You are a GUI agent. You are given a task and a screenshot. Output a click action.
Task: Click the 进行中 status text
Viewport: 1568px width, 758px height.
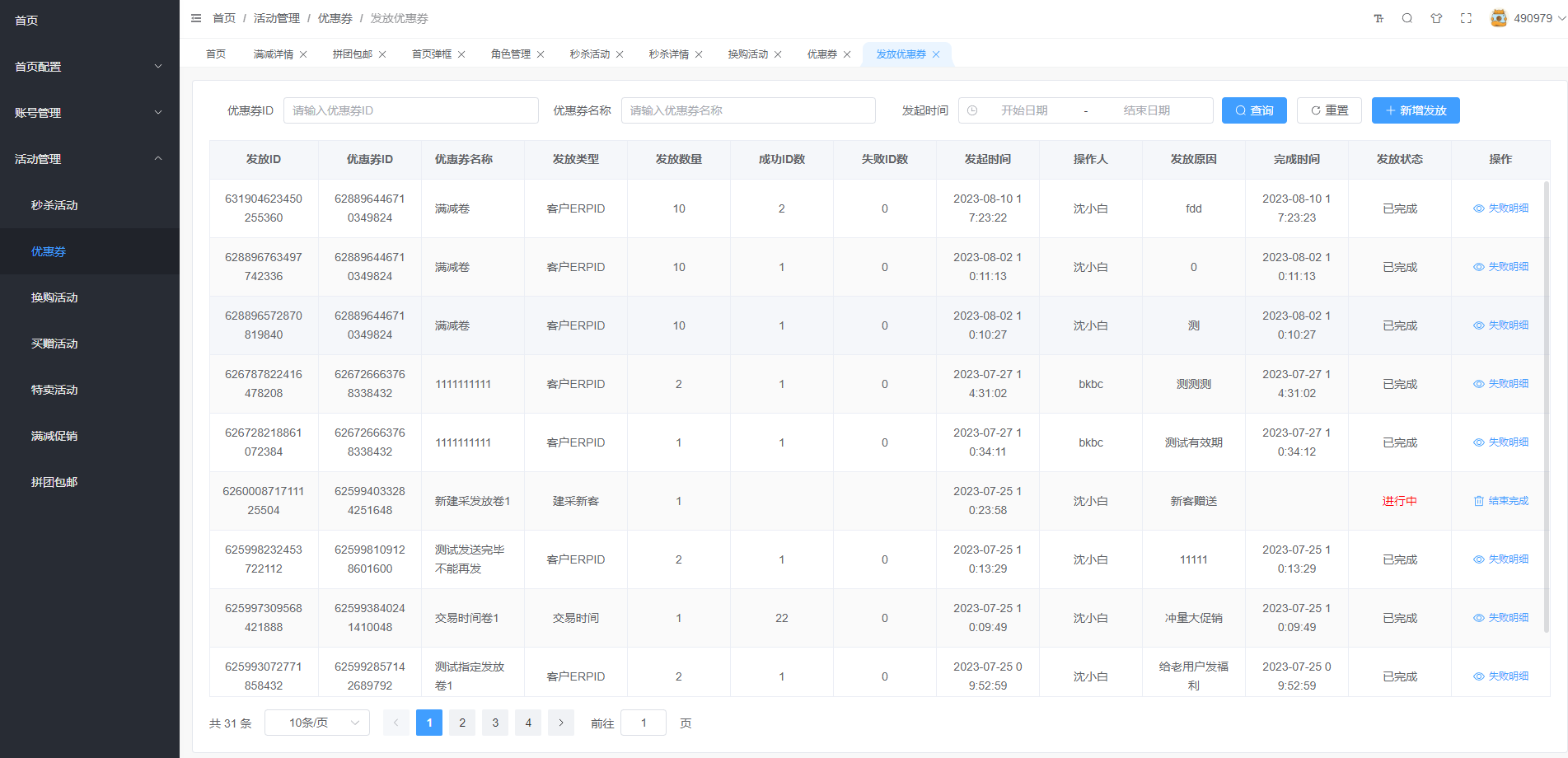[x=1400, y=501]
